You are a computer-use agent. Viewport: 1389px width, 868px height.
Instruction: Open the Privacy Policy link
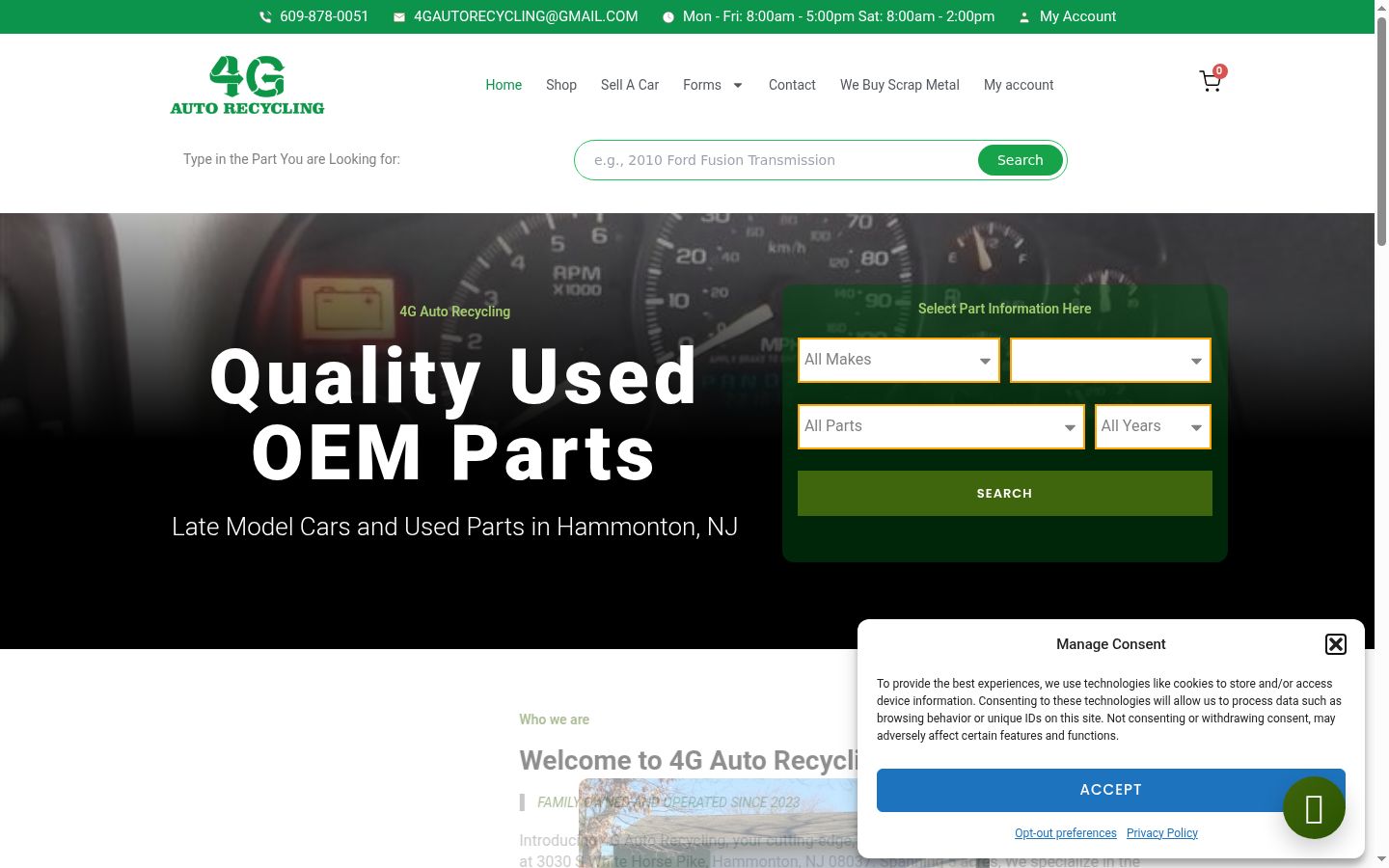click(1162, 833)
